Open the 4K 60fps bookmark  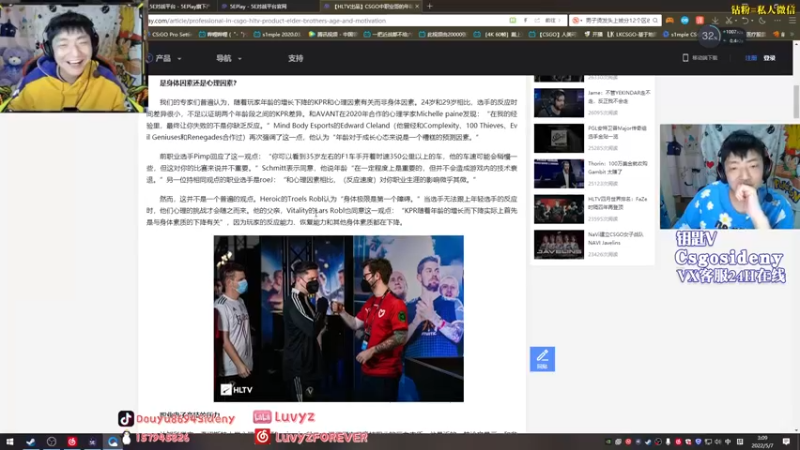tap(497, 34)
